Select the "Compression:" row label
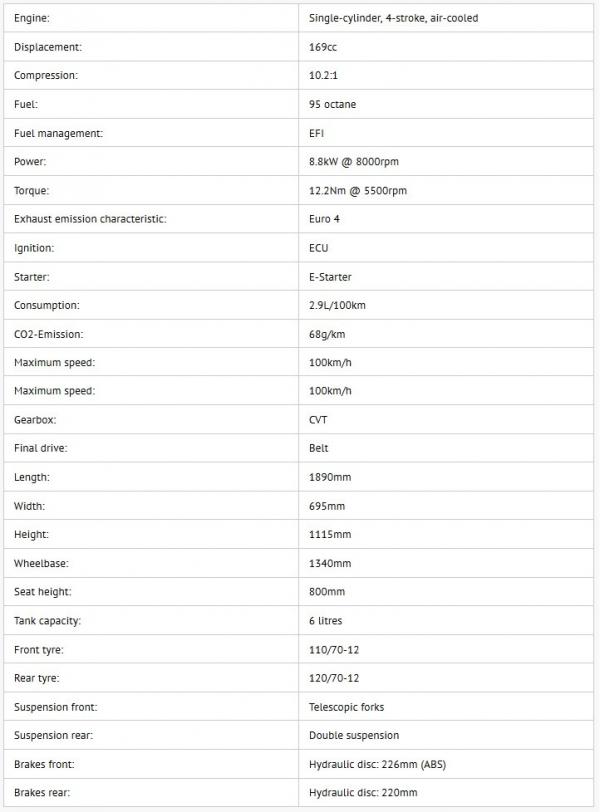 point(45,75)
